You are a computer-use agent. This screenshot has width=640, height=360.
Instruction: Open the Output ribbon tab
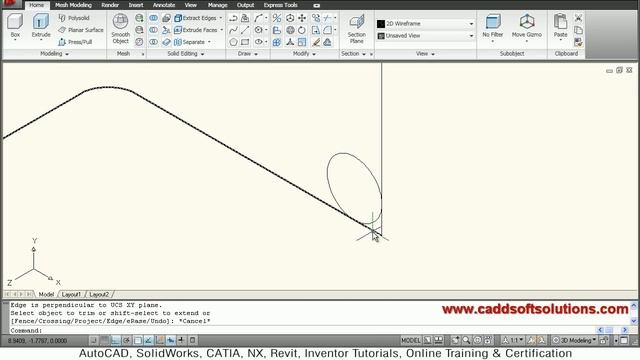(x=245, y=5)
